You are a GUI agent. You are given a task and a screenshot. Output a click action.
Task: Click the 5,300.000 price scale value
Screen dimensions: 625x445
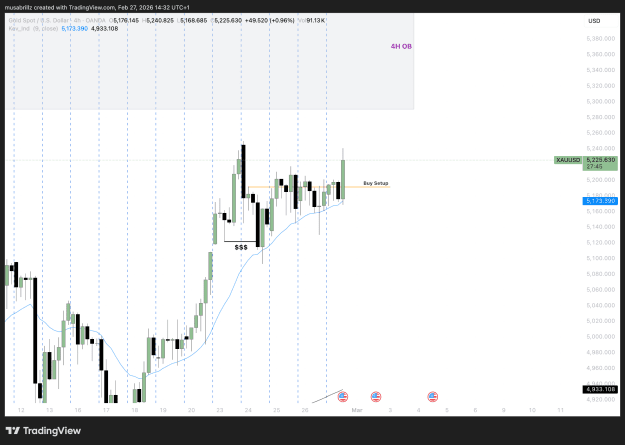[x=600, y=102]
